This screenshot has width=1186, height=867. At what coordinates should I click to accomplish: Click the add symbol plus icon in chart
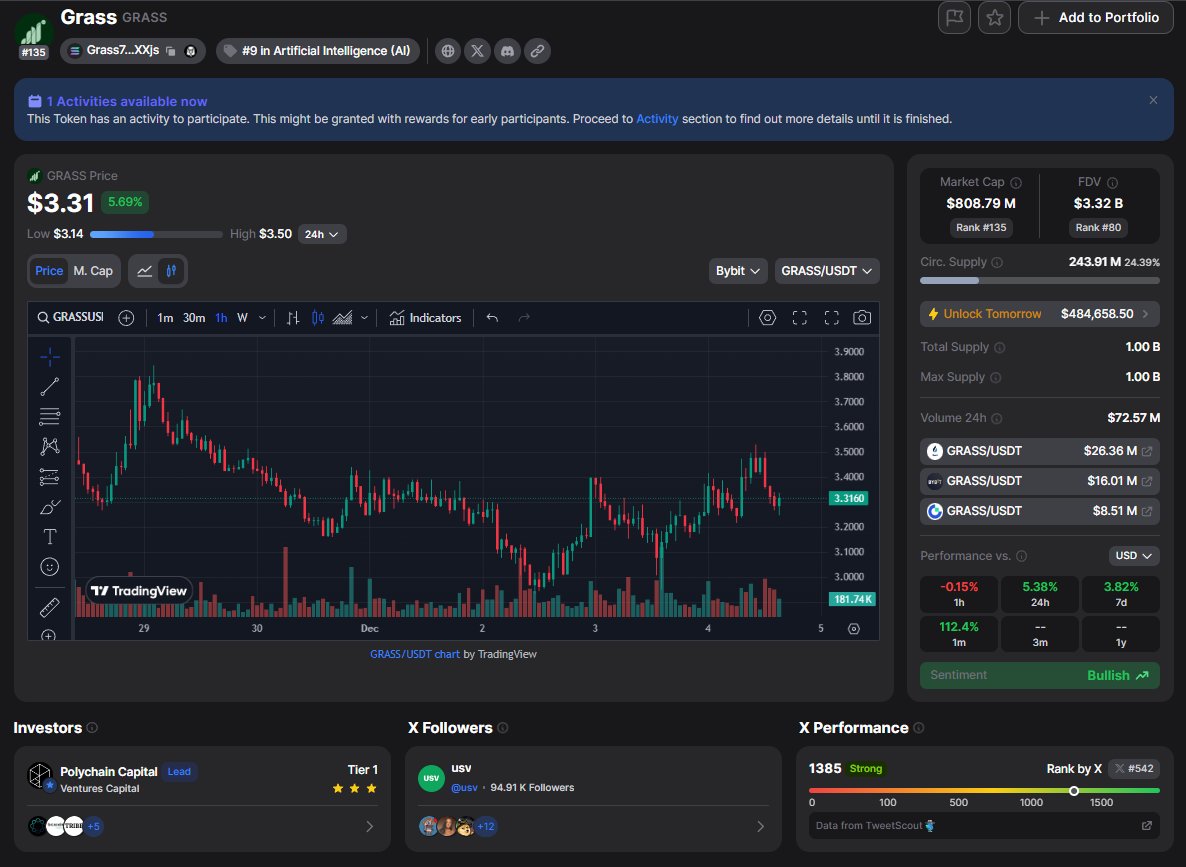pyautogui.click(x=126, y=318)
